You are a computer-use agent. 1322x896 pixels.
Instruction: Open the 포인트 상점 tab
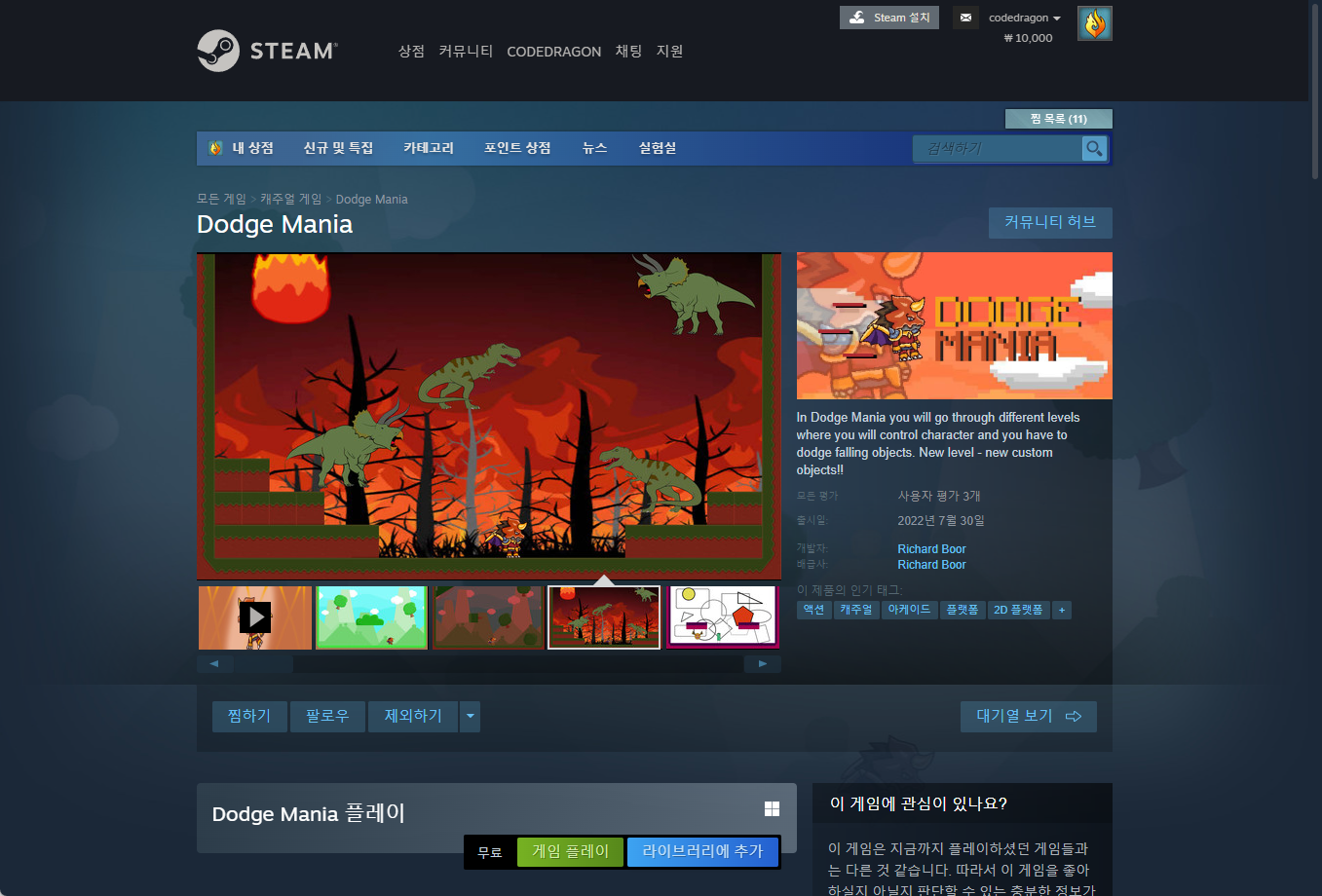click(x=517, y=148)
